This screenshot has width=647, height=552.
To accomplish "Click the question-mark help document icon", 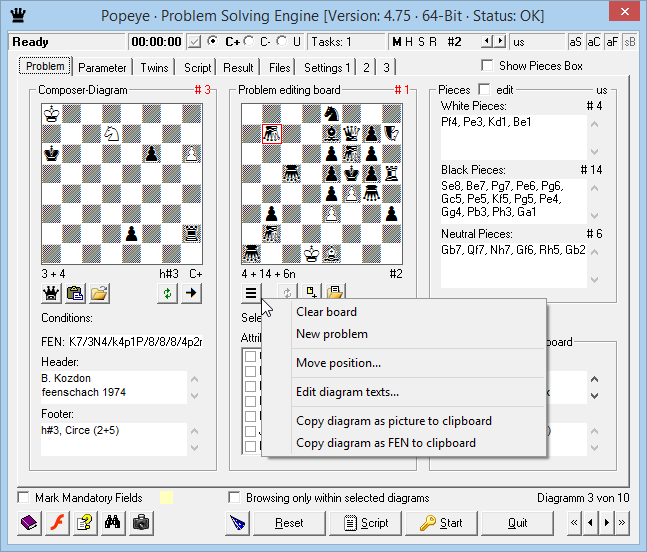I will click(85, 523).
